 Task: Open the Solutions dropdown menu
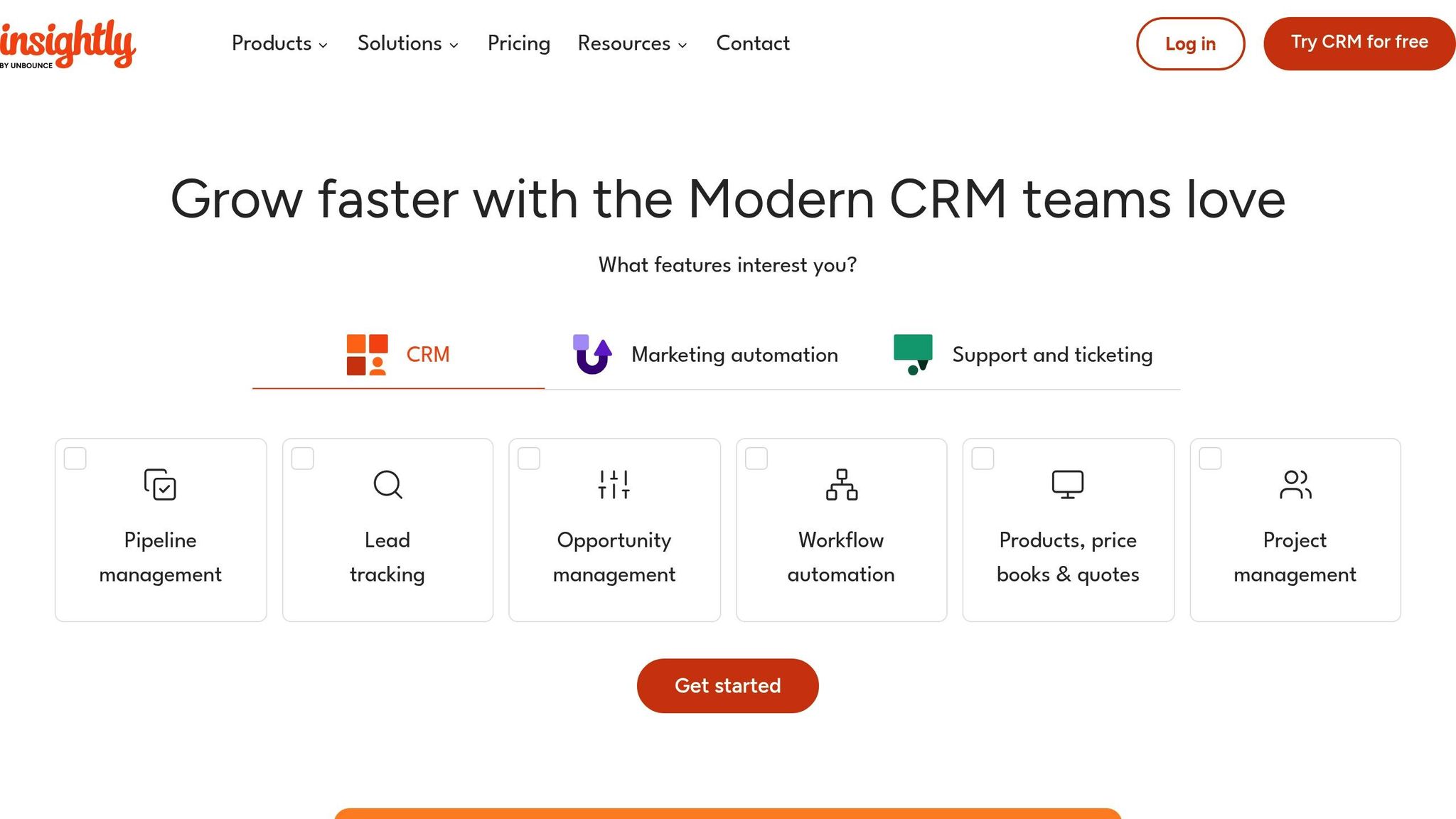407,43
